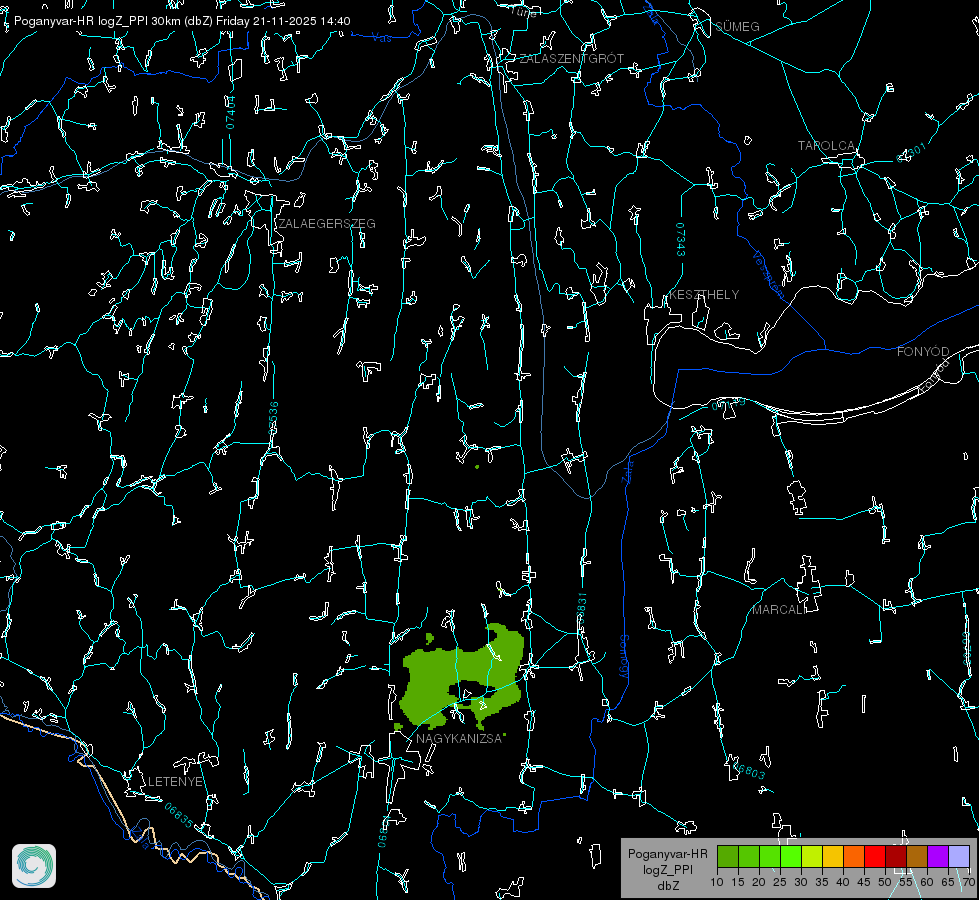
Task: Click the TAPOLCA town label
Action: [827, 146]
